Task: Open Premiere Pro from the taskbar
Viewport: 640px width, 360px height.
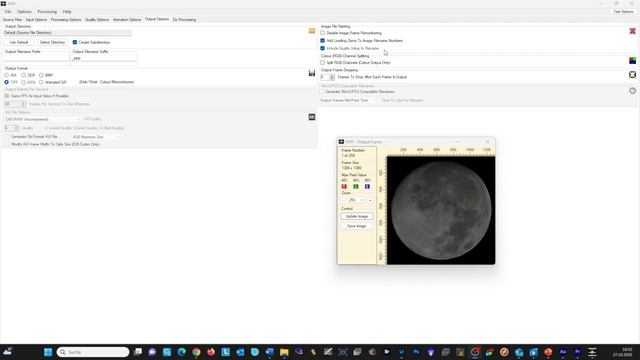Action: (578, 352)
